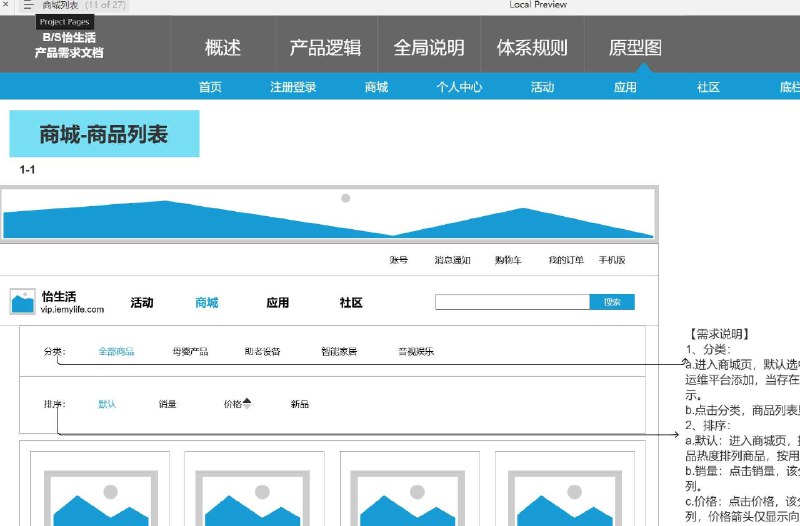This screenshot has width=800, height=526.
Task: Click the vip.iemylife.com site name text
Action: coord(72,309)
